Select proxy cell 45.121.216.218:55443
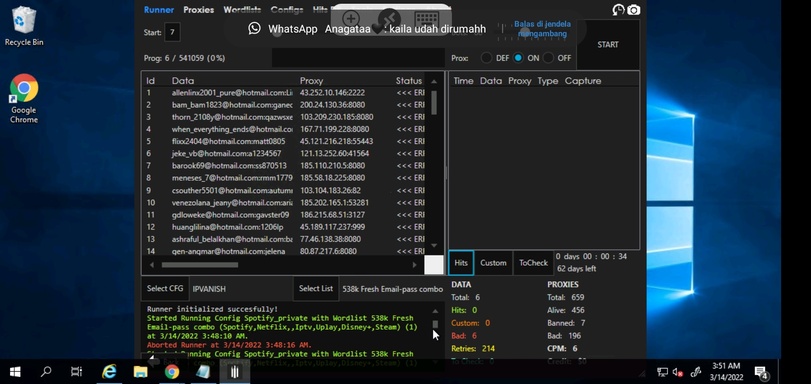 [x=337, y=141]
